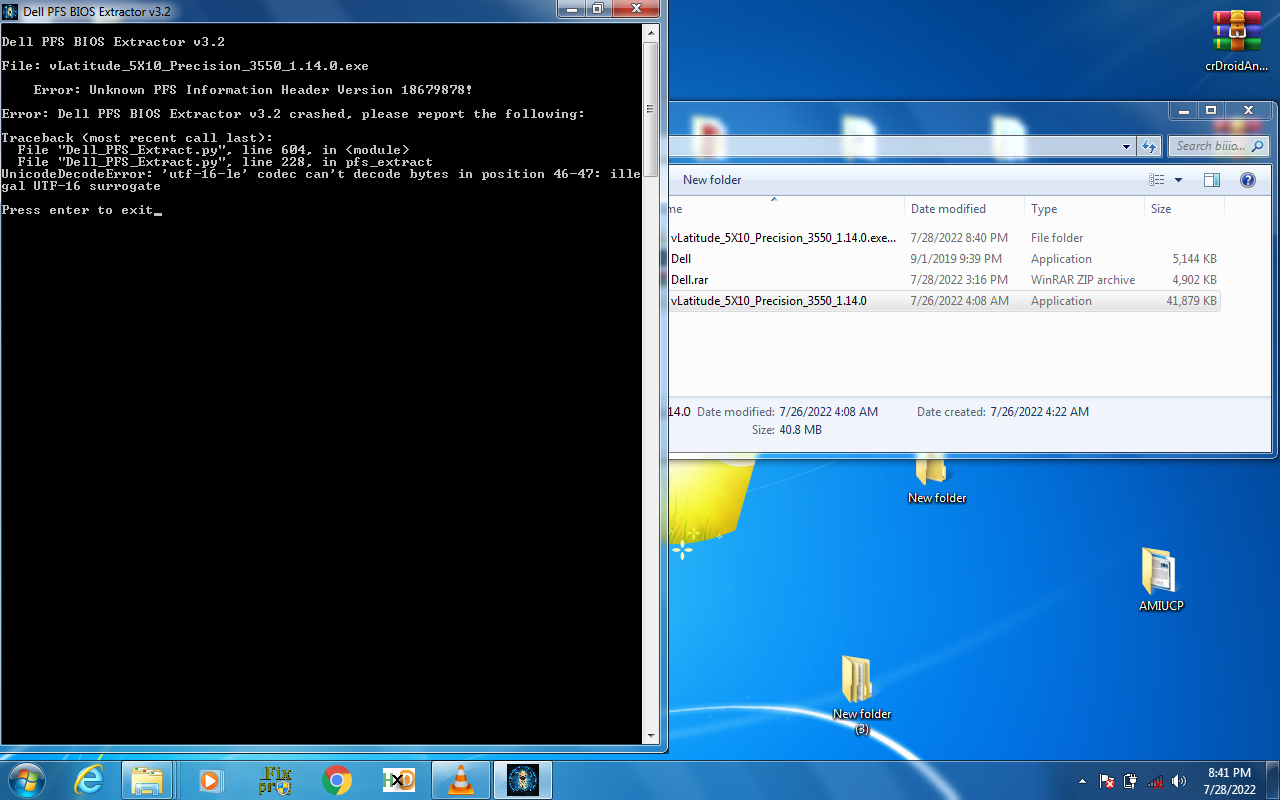Open the clock showing 8:41 PM
1280x800 pixels.
pos(1229,781)
